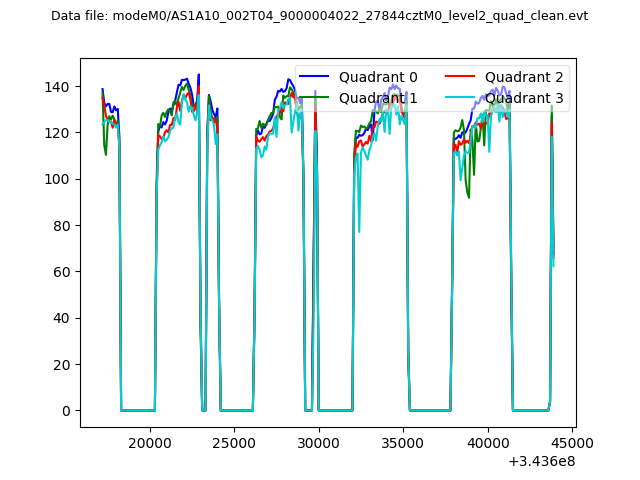Image resolution: width=640 pixels, height=480 pixels.
Task: Click the cyan Quadrant 3 legend line
Action: [463, 98]
